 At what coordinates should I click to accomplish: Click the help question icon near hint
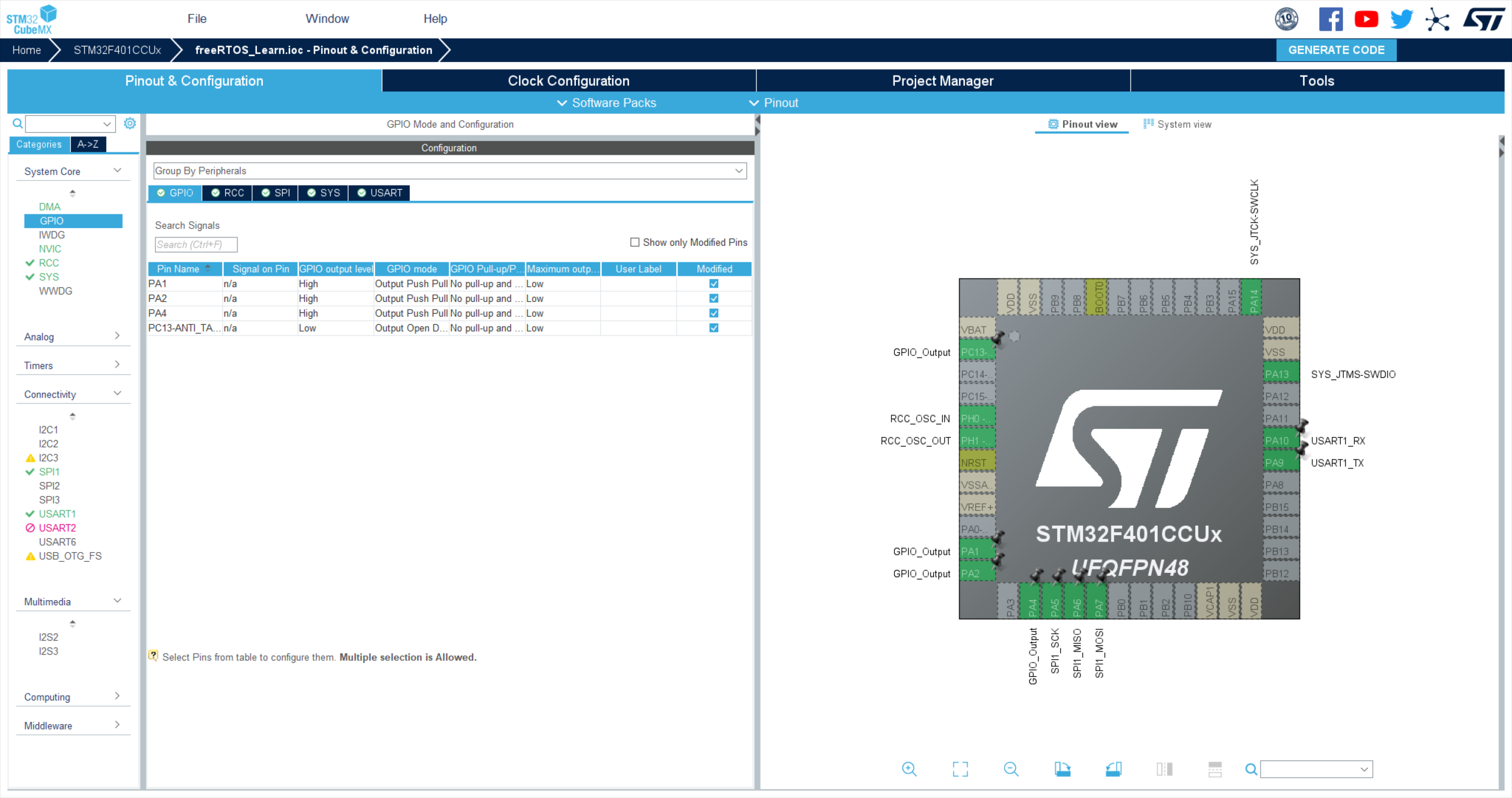pyautogui.click(x=153, y=656)
